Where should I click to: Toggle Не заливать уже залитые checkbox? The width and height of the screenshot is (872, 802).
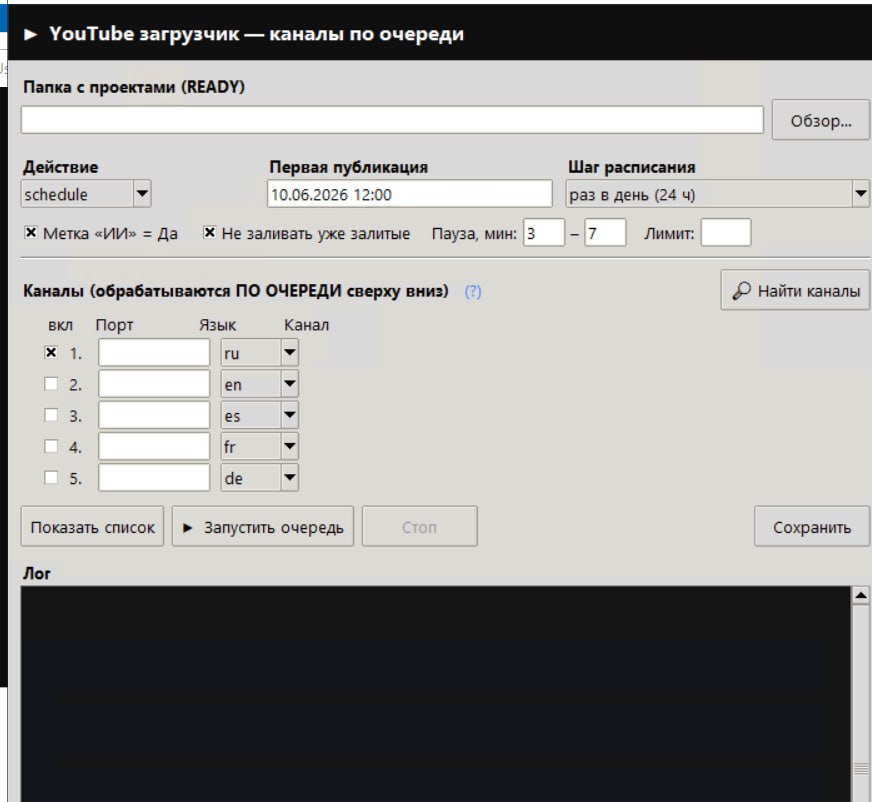pos(209,232)
